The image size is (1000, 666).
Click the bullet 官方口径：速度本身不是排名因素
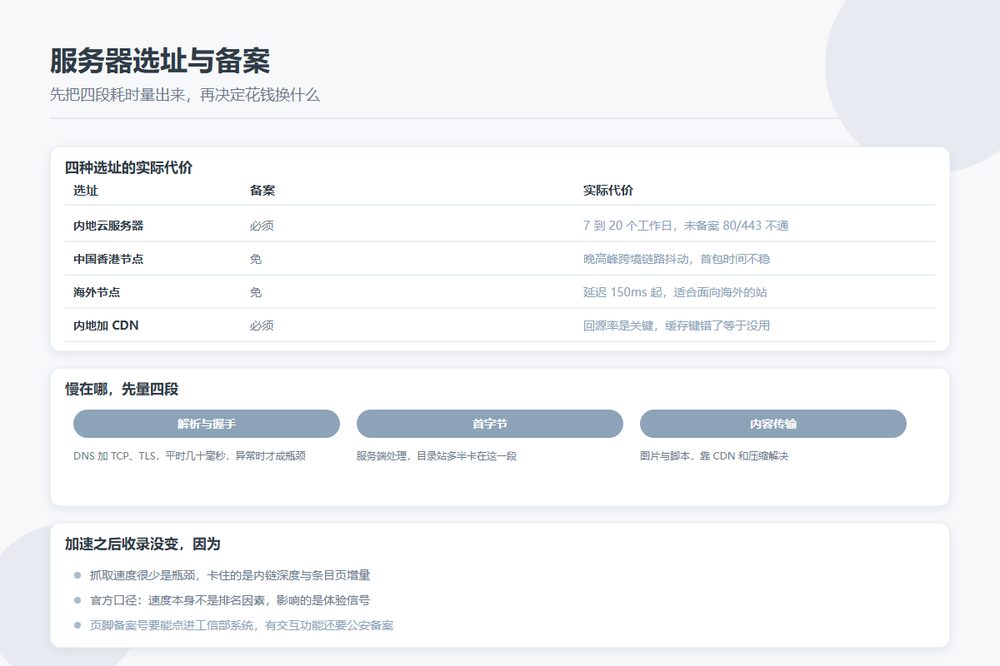click(230, 600)
